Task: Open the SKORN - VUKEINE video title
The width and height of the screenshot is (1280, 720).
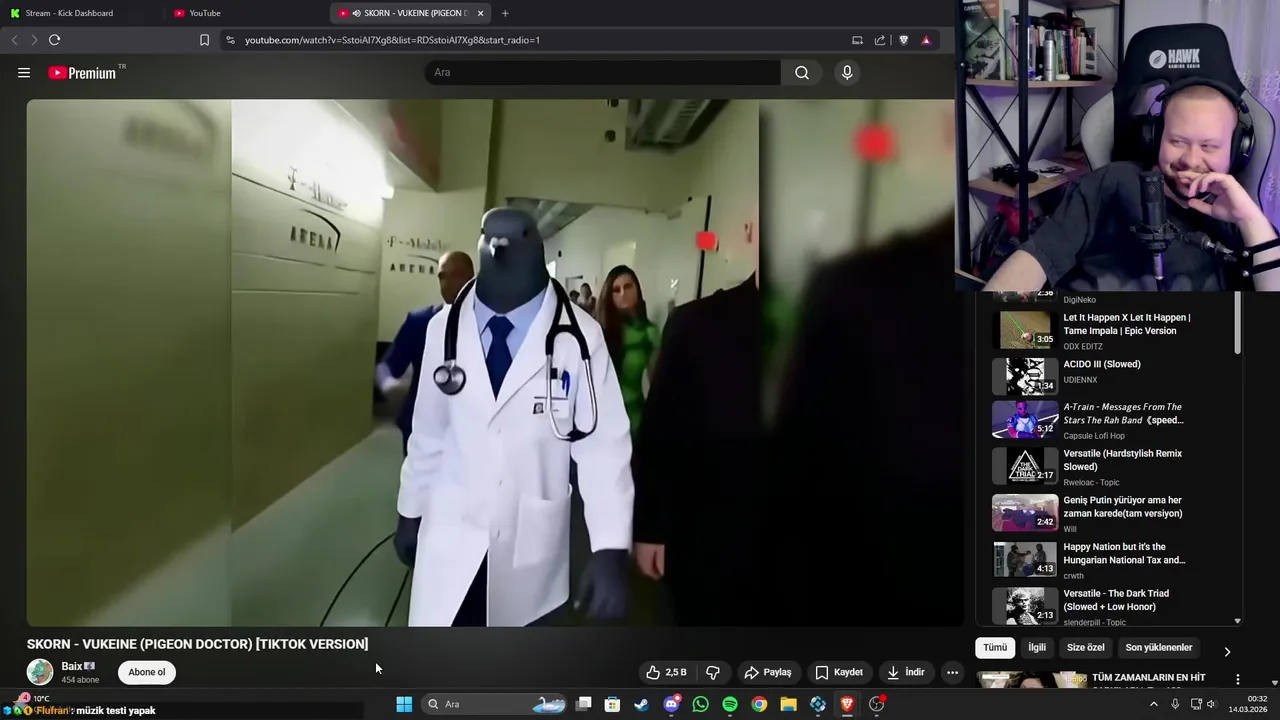Action: [198, 644]
